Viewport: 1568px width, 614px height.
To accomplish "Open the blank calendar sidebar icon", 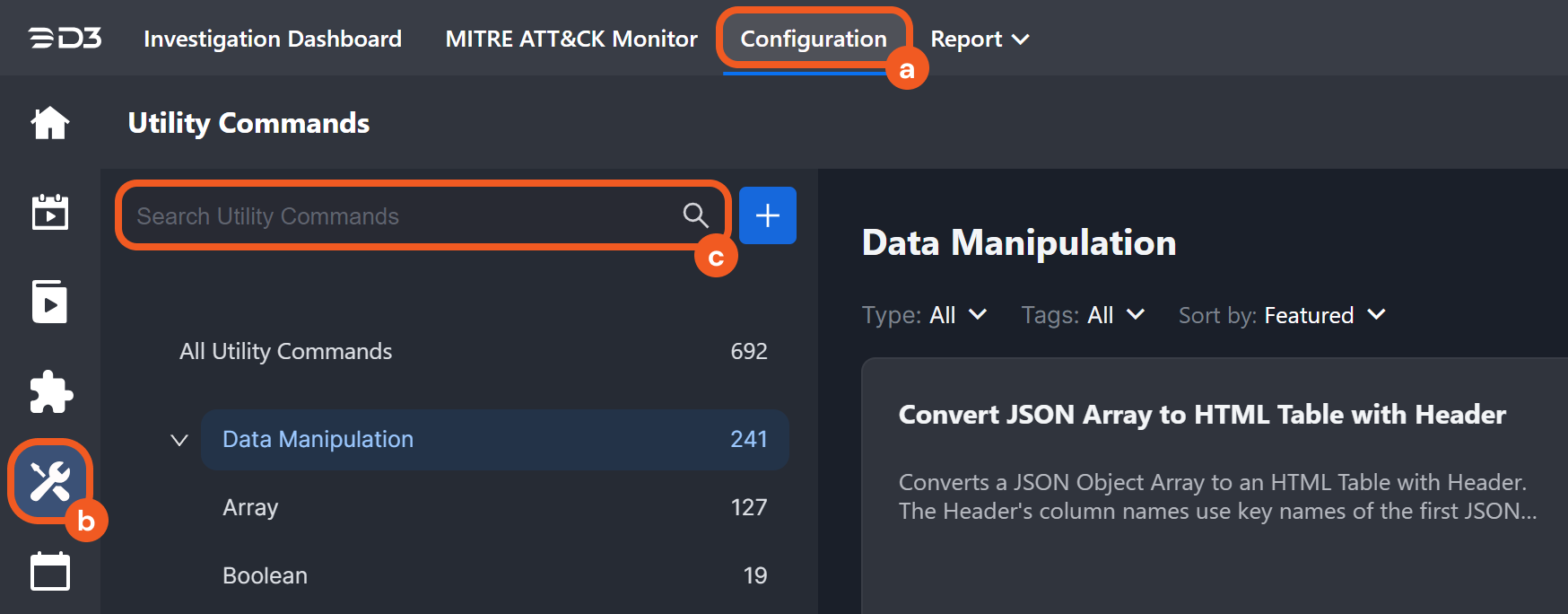I will pos(50,571).
